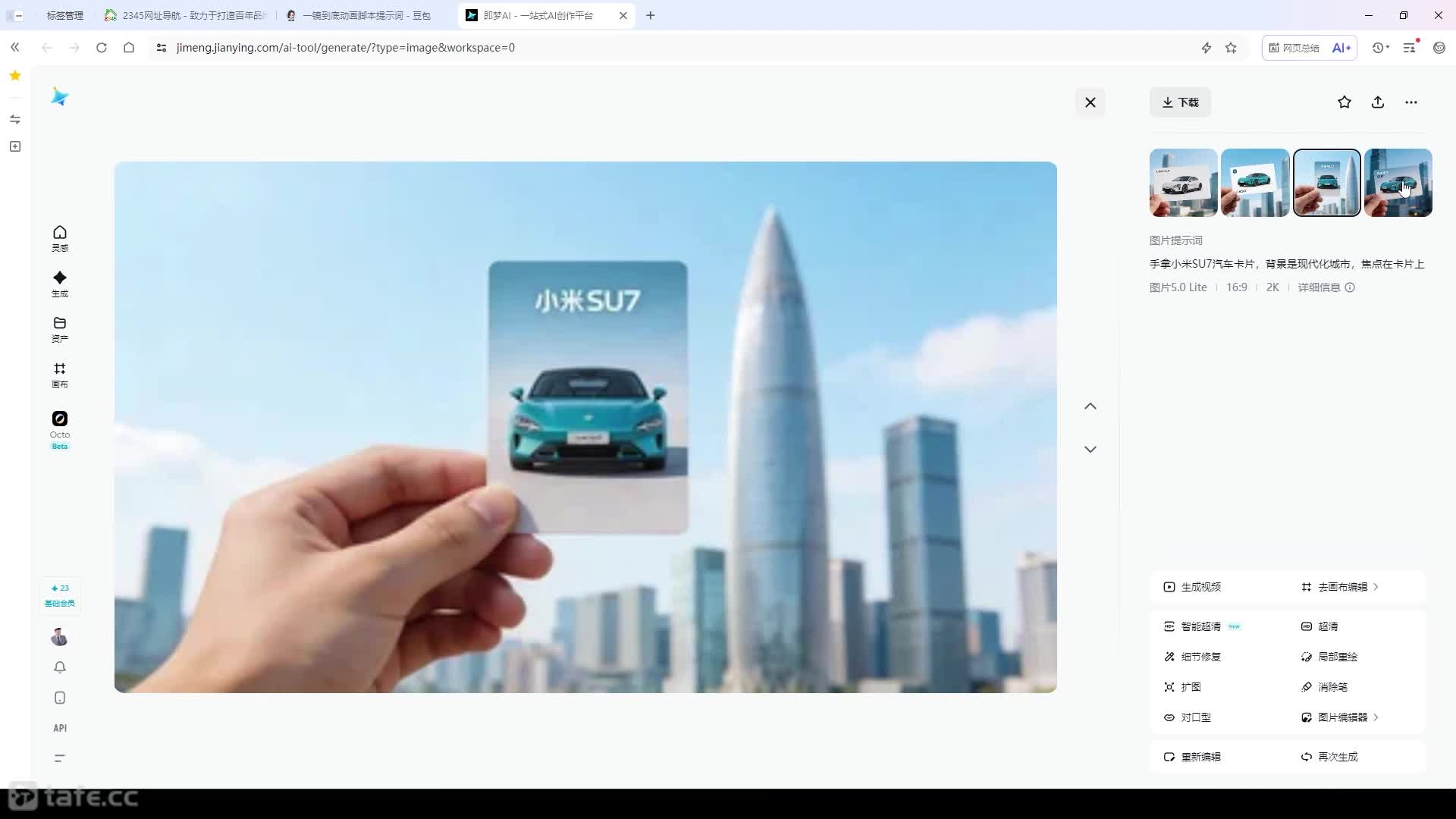Use 扩图 expand image tool
The width and height of the screenshot is (1456, 819).
click(x=1182, y=687)
